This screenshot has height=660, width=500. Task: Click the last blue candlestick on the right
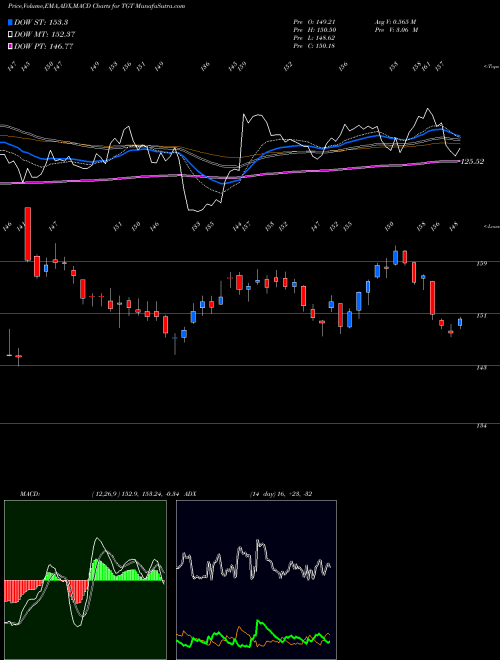460,322
